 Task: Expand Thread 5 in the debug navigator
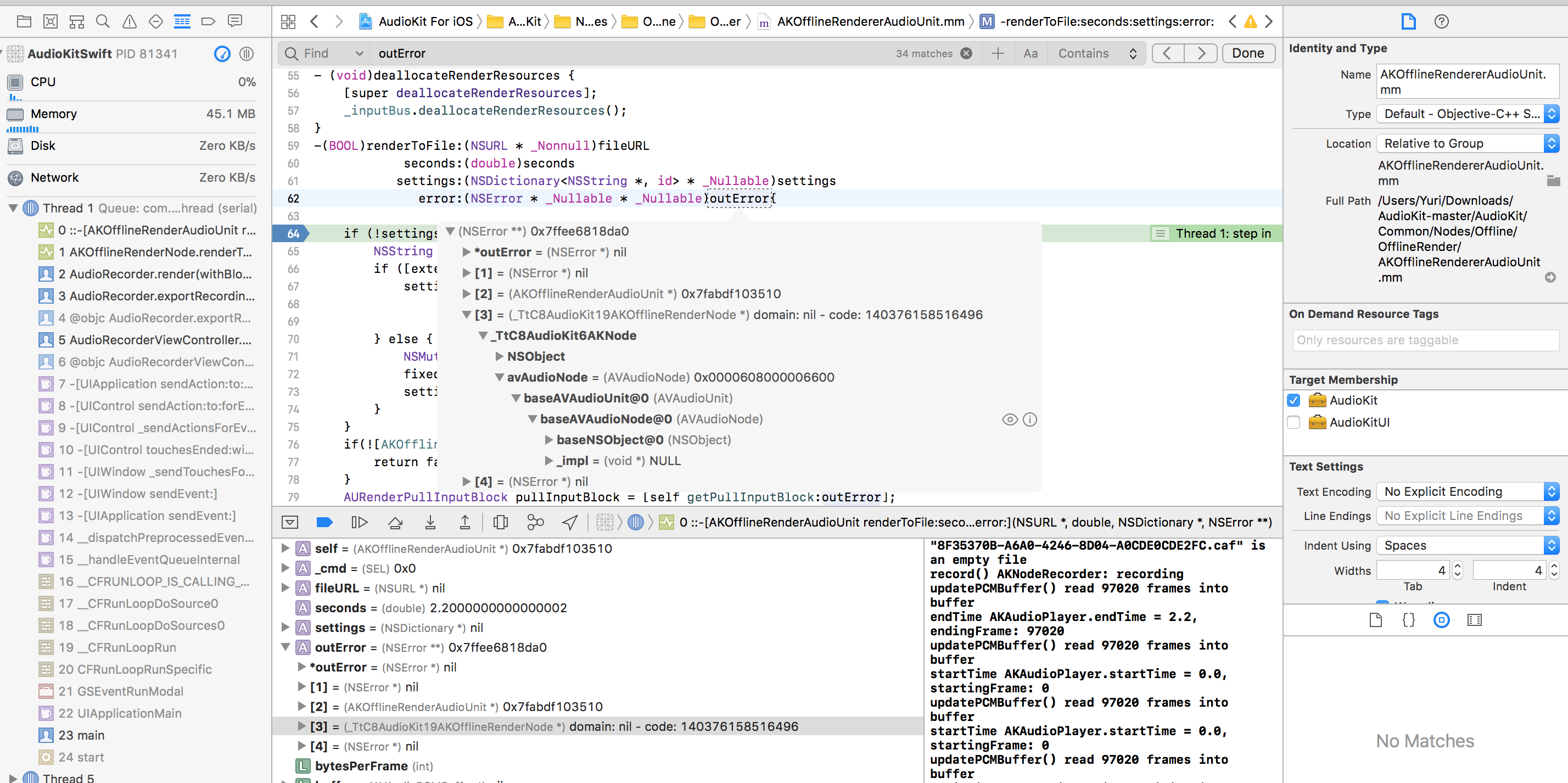[x=13, y=778]
